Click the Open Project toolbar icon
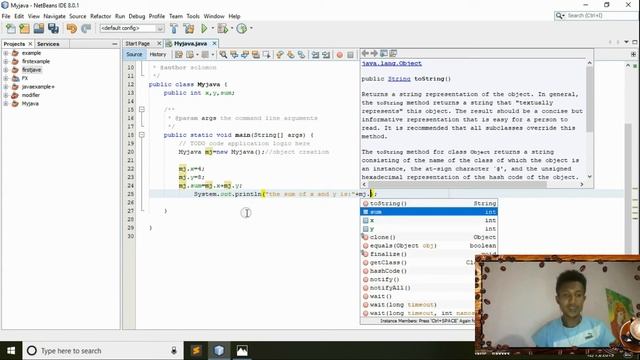640x360 pixels. [x=39, y=28]
